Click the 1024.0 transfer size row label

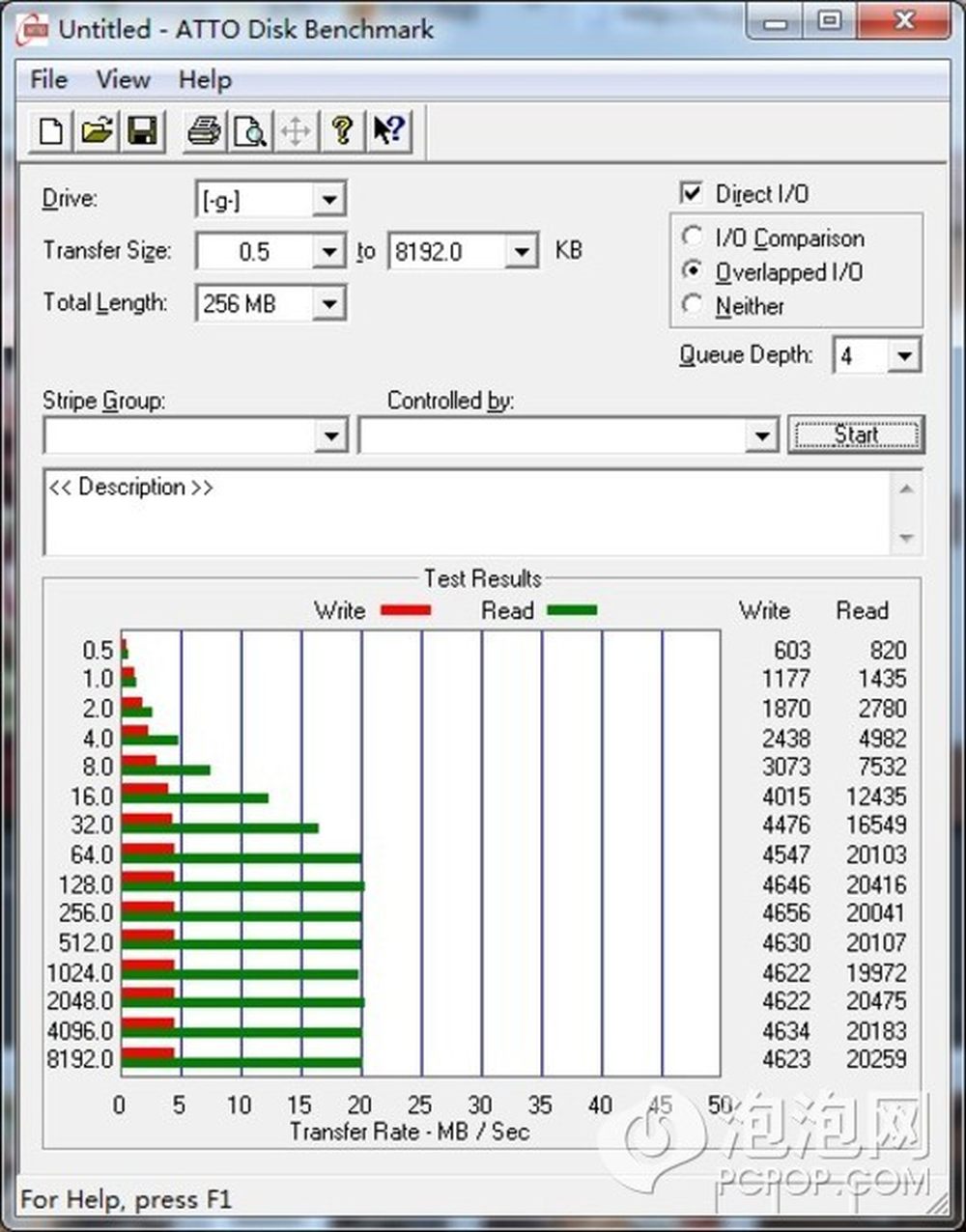[x=81, y=972]
